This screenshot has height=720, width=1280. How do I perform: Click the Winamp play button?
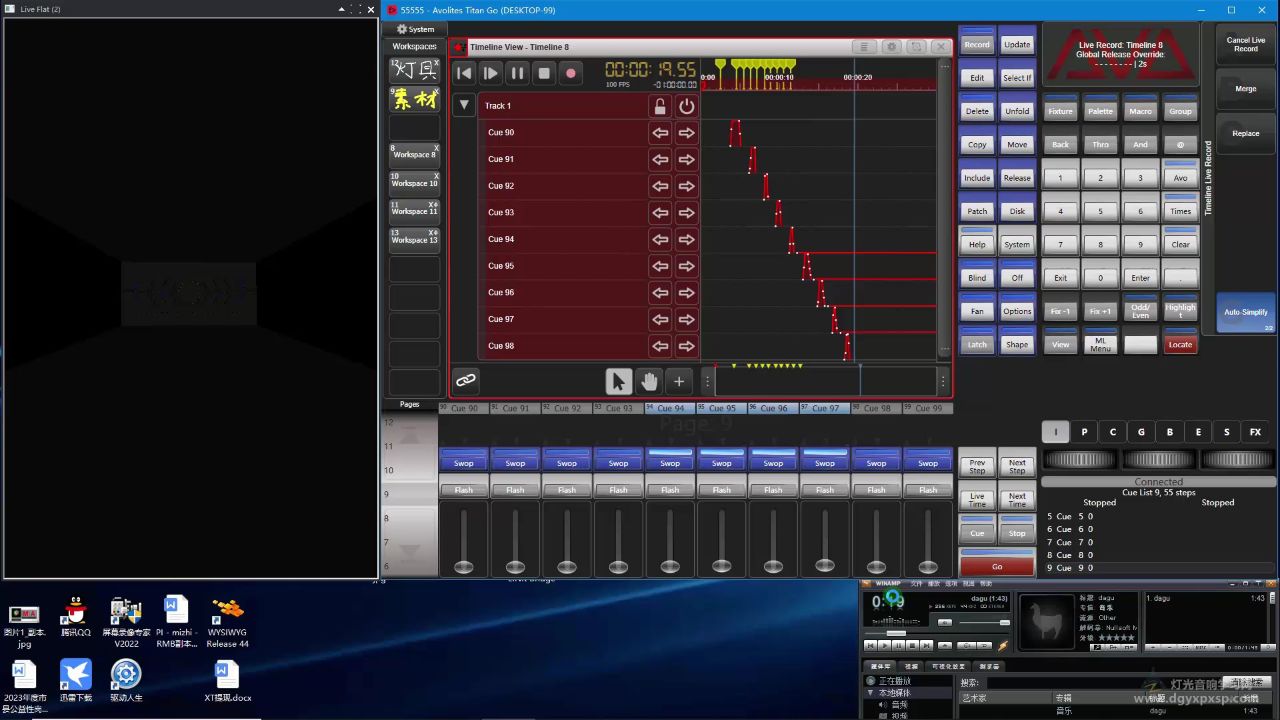pyautogui.click(x=884, y=646)
